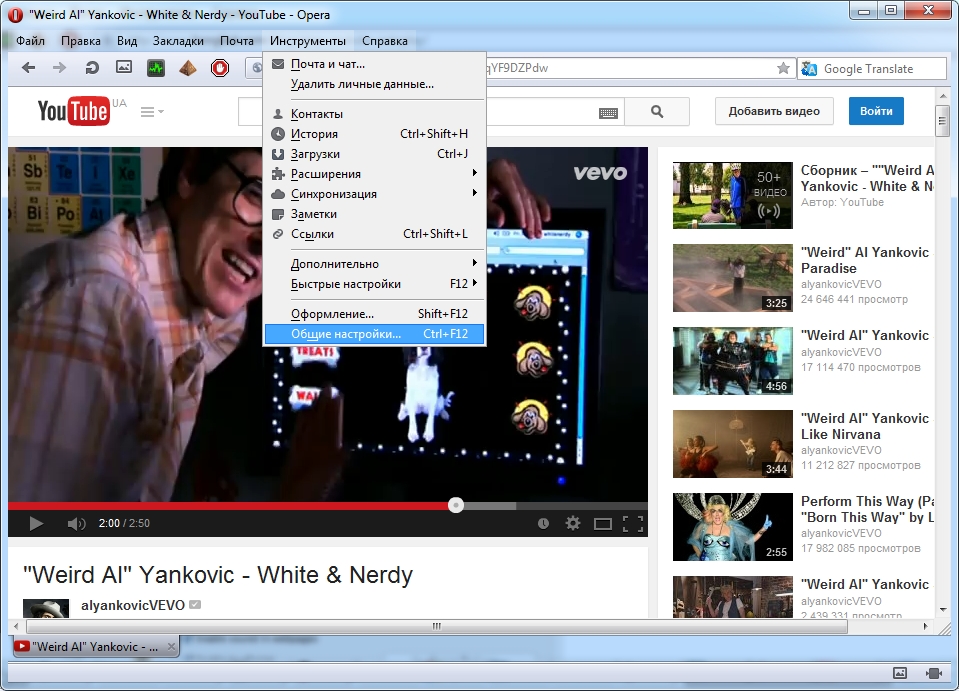This screenshot has height=691, width=959.
Task: Open the Закладки menu
Action: (x=178, y=41)
